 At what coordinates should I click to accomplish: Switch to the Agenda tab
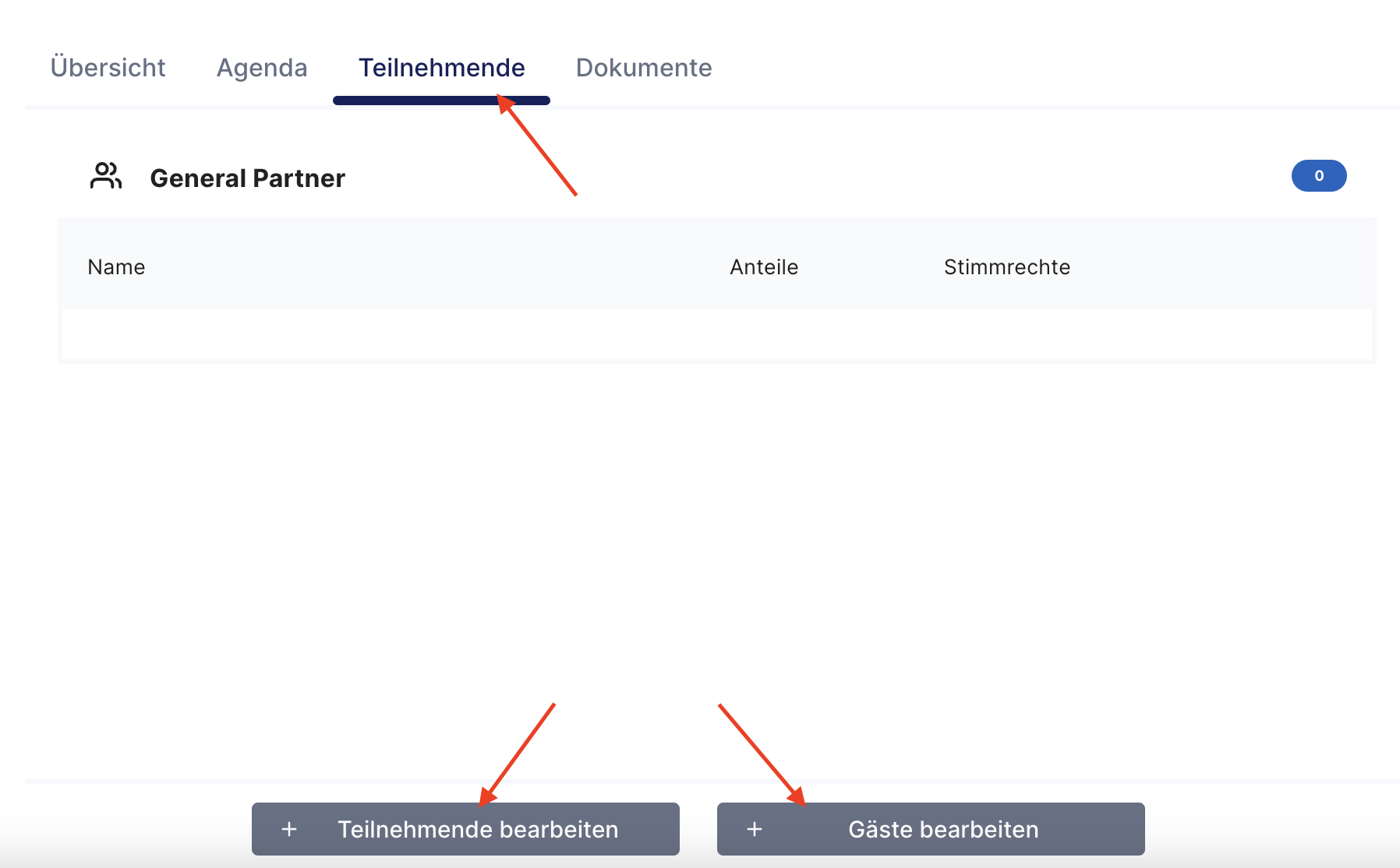tap(262, 68)
